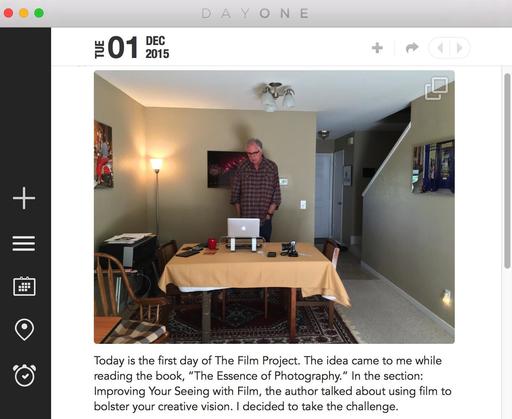Click the TUE weekday label
Image resolution: width=512 pixels, height=419 pixels.
point(100,49)
